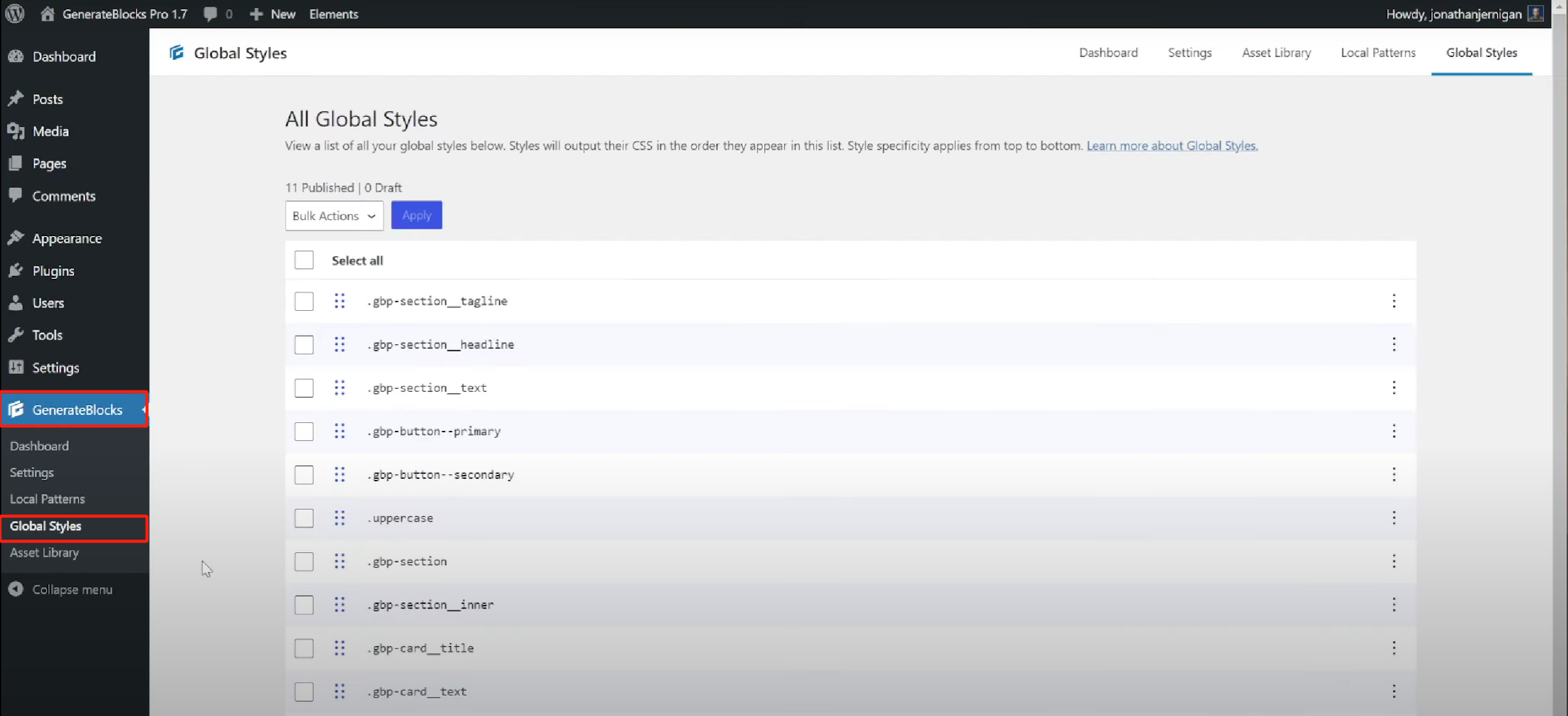Click the .gbp-section style name

407,562
